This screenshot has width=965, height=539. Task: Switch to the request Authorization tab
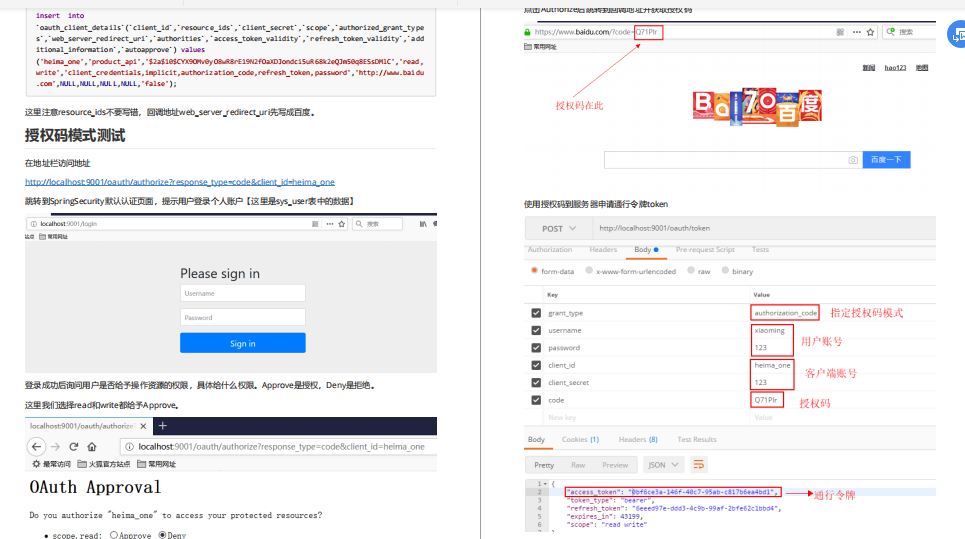pos(550,250)
